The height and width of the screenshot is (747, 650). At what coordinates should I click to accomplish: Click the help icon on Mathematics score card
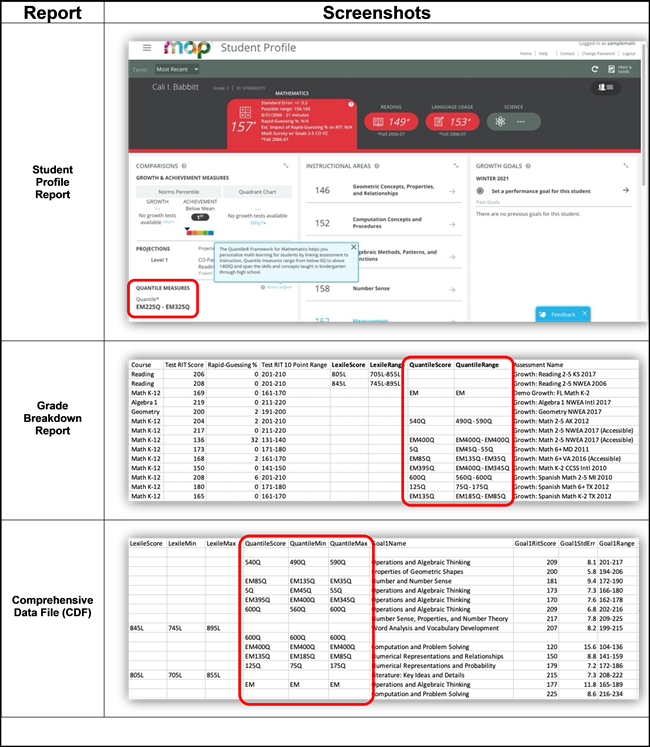pos(351,104)
